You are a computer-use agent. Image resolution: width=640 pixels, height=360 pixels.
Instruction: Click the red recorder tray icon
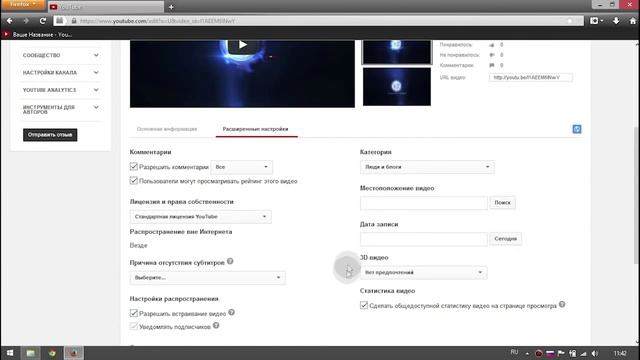pyautogui.click(x=539, y=353)
